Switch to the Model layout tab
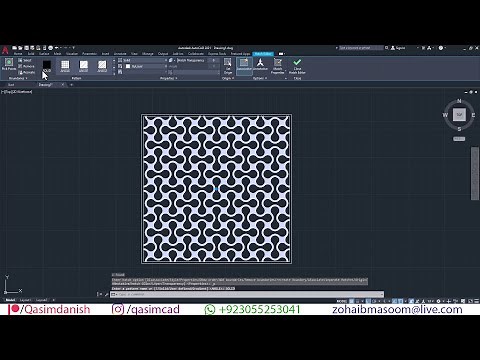 click(x=10, y=300)
